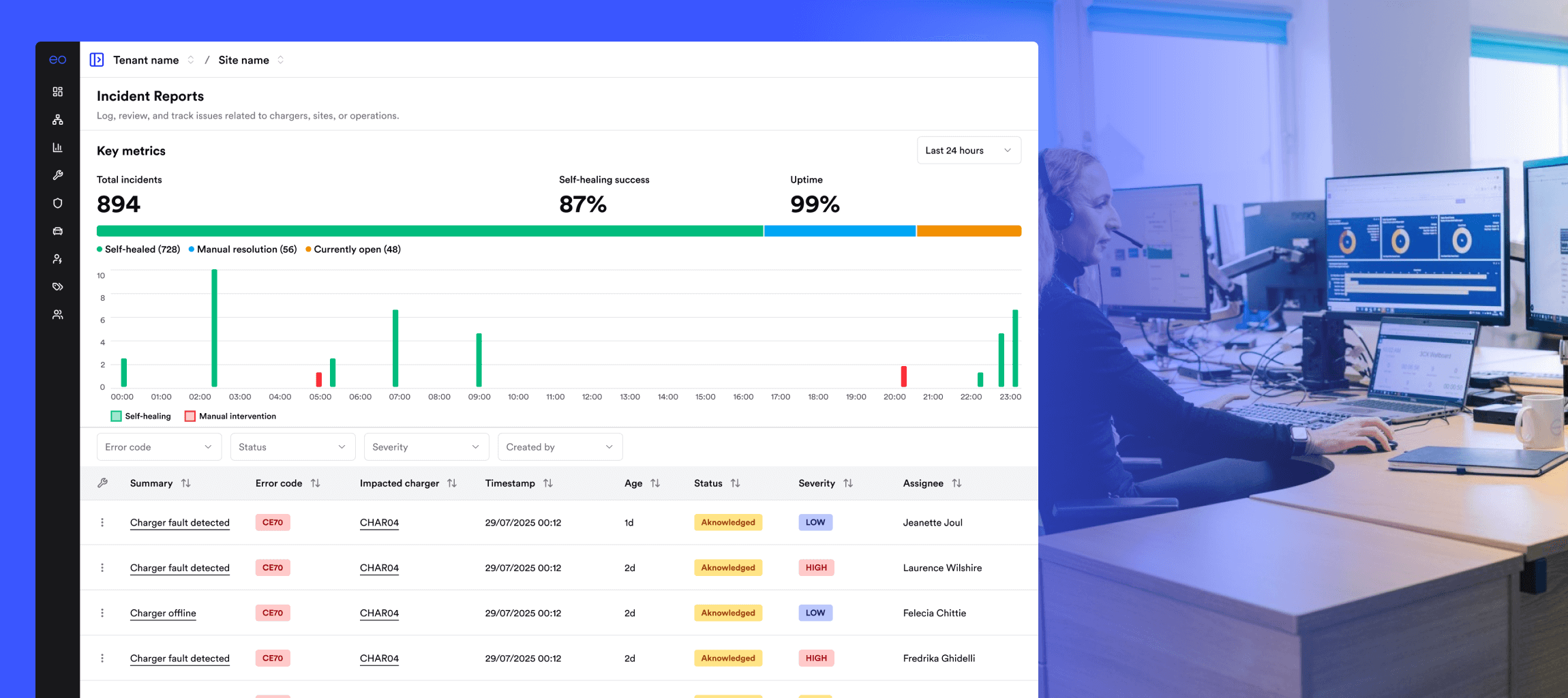1568x698 pixels.
Task: Click the orange Currently open progress segment
Action: pos(969,231)
